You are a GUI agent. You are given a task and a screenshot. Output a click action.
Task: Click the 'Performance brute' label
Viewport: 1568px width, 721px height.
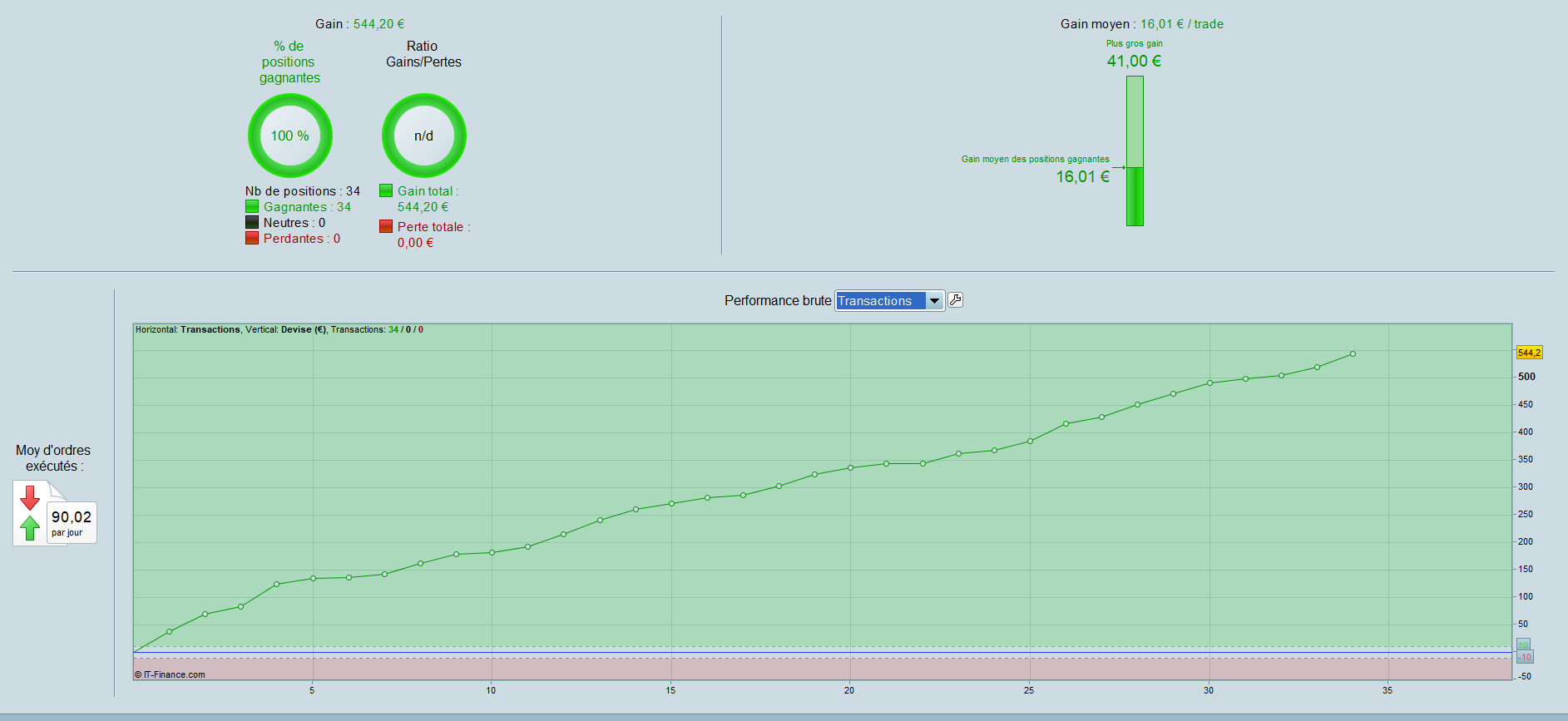(x=778, y=301)
